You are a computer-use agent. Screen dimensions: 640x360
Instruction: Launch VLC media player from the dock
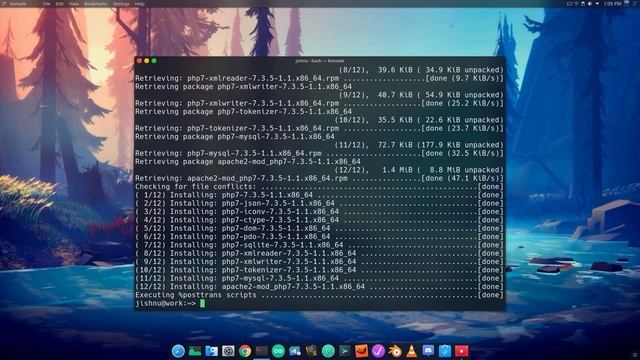point(411,351)
